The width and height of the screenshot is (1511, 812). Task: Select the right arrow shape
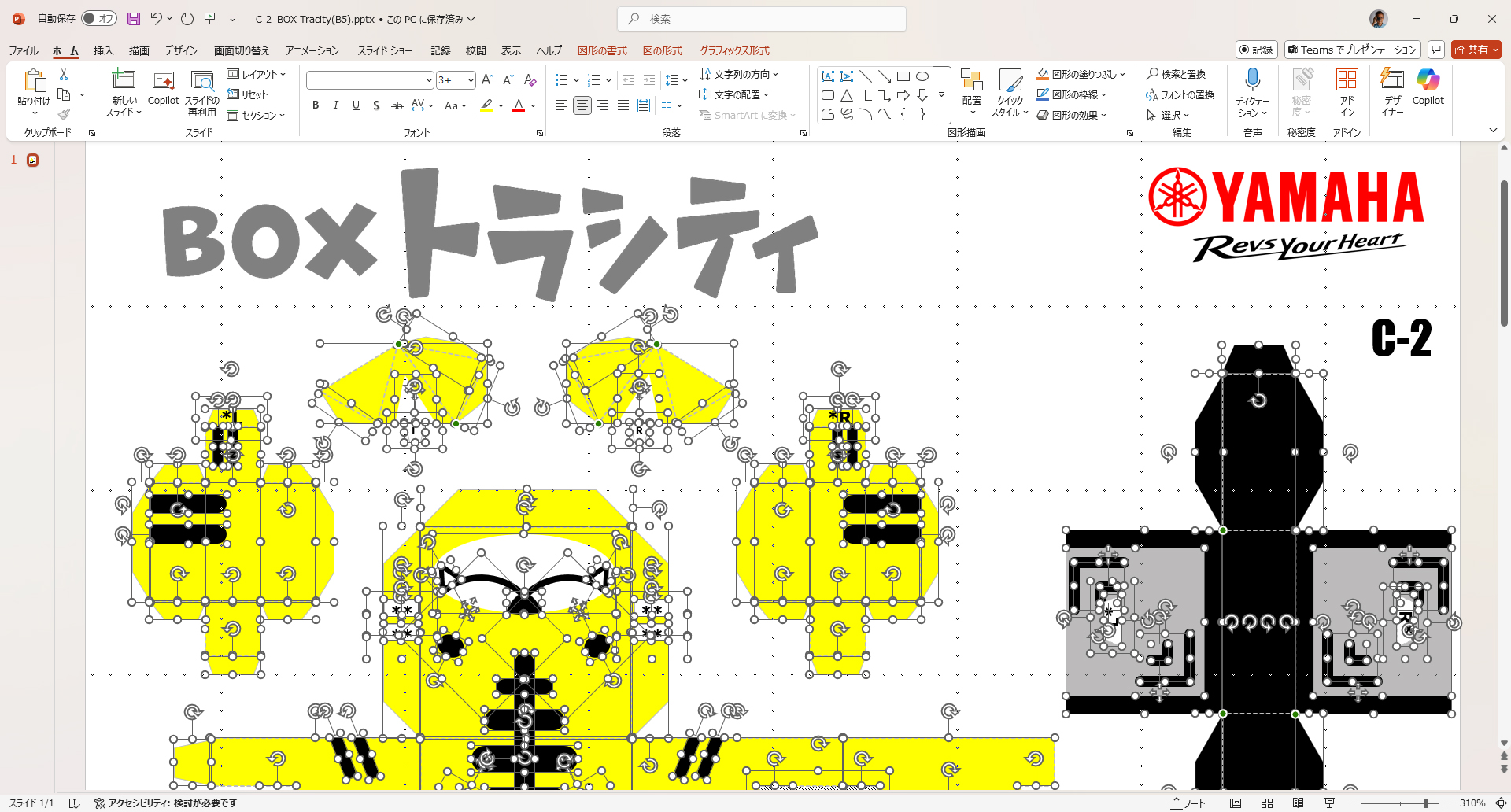tap(903, 95)
